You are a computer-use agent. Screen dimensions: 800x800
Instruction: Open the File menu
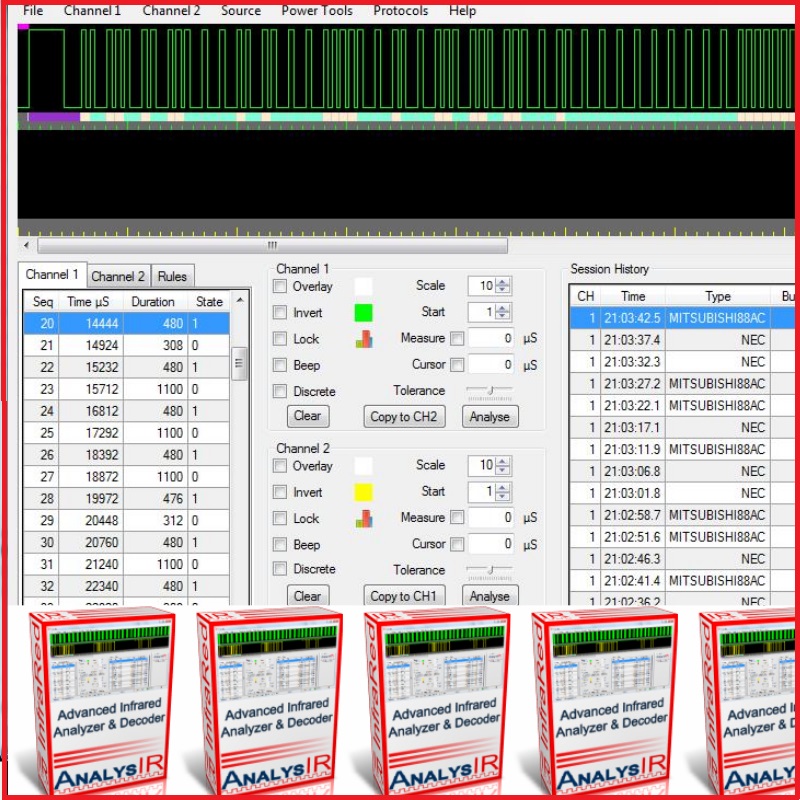tap(33, 11)
